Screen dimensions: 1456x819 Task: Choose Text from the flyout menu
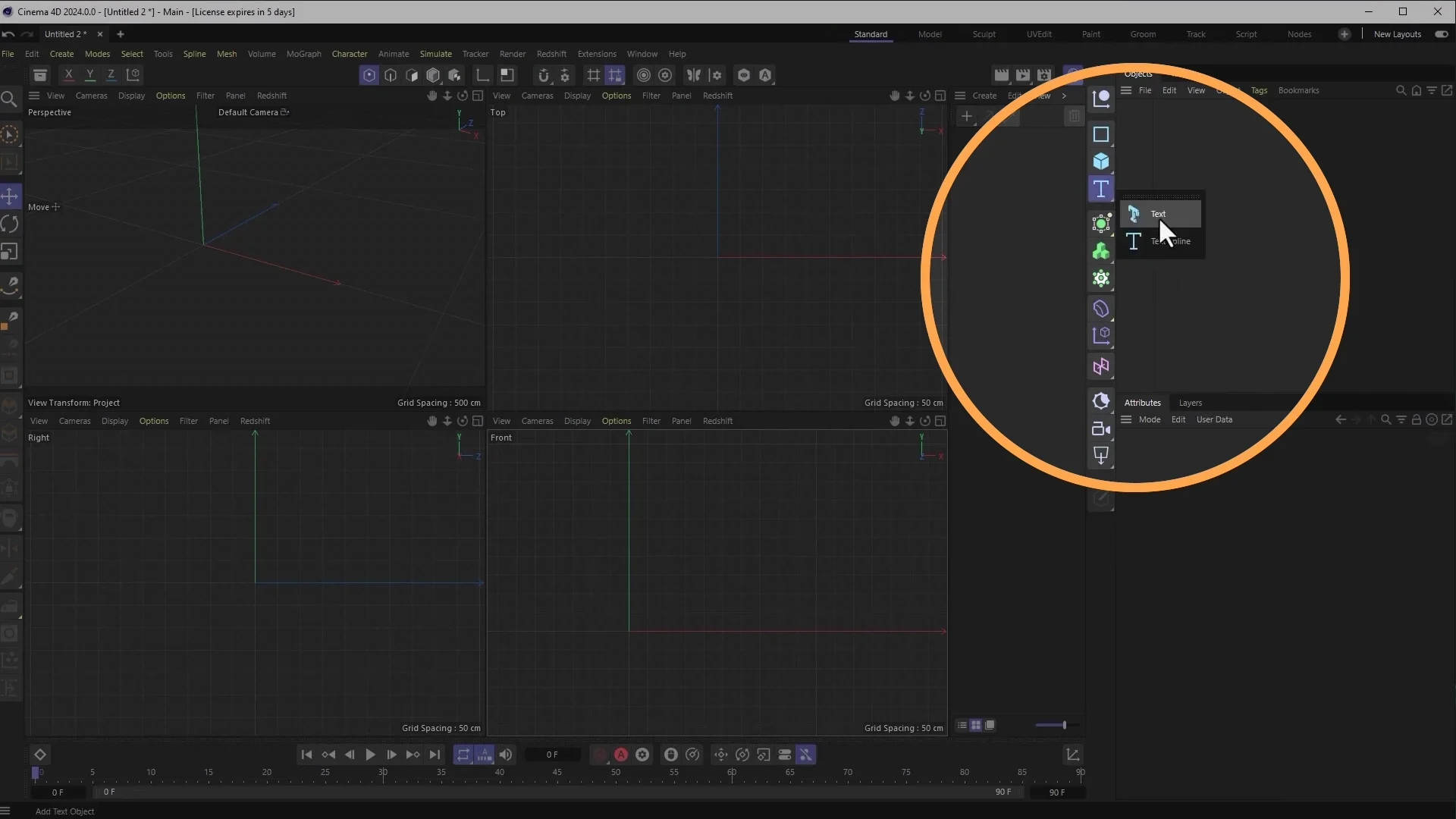tap(1160, 214)
